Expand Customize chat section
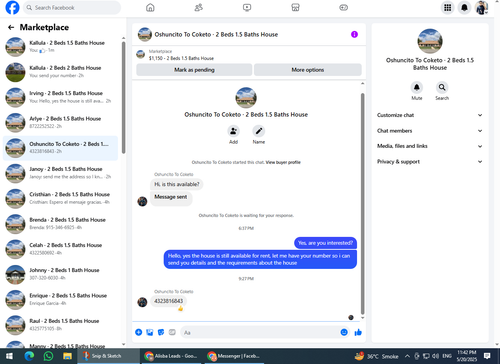 pyautogui.click(x=430, y=115)
